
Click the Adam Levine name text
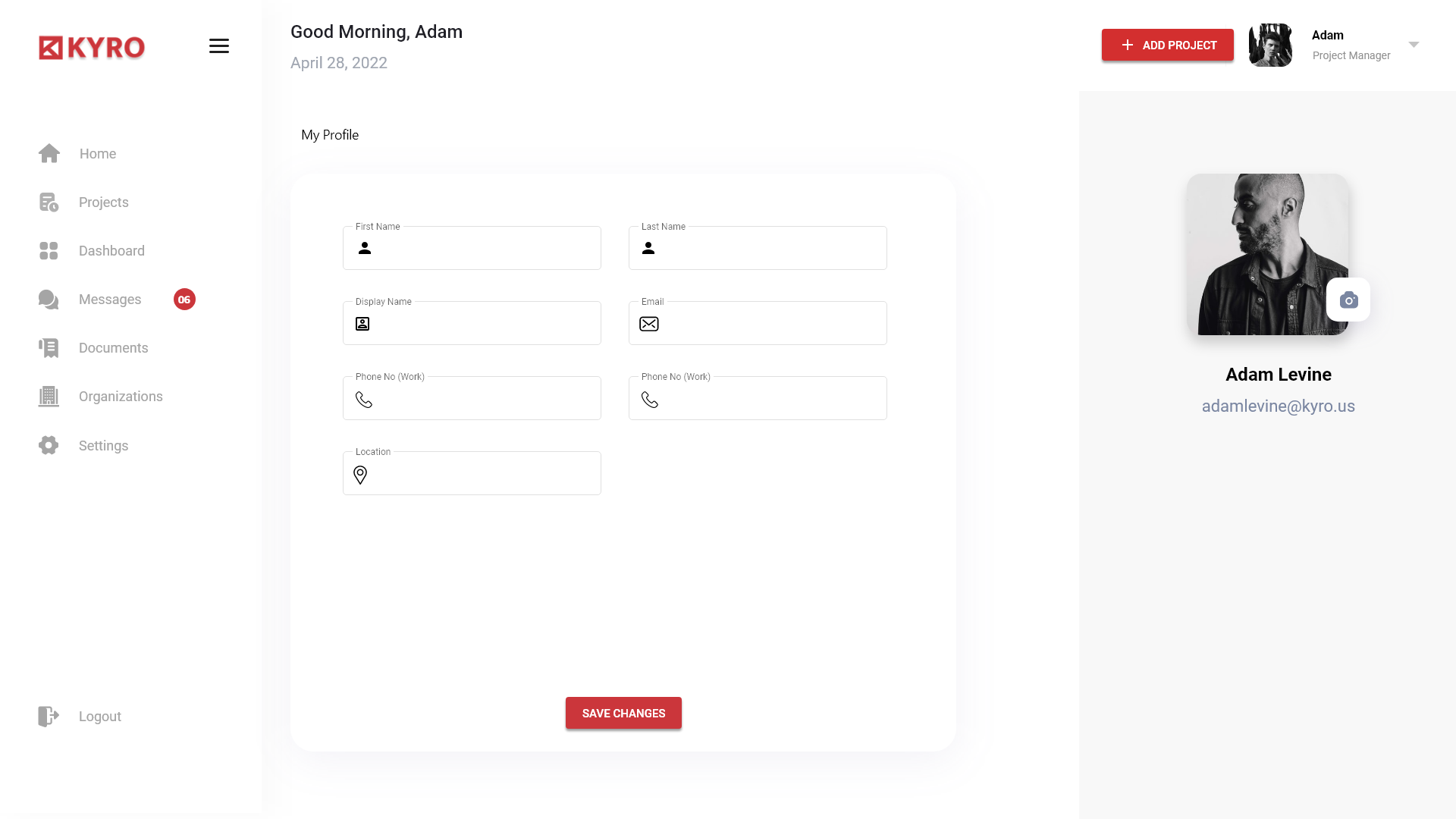coord(1279,375)
